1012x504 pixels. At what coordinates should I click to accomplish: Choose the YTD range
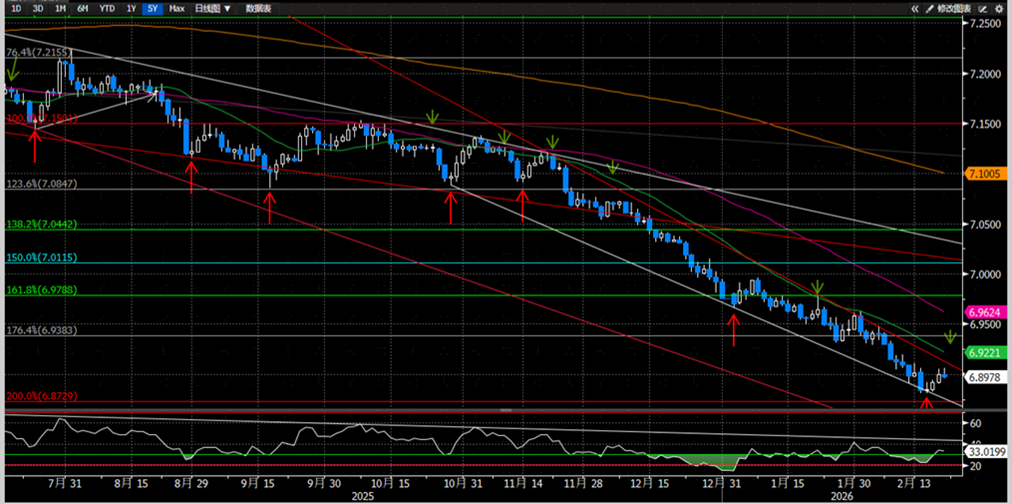[x=107, y=8]
